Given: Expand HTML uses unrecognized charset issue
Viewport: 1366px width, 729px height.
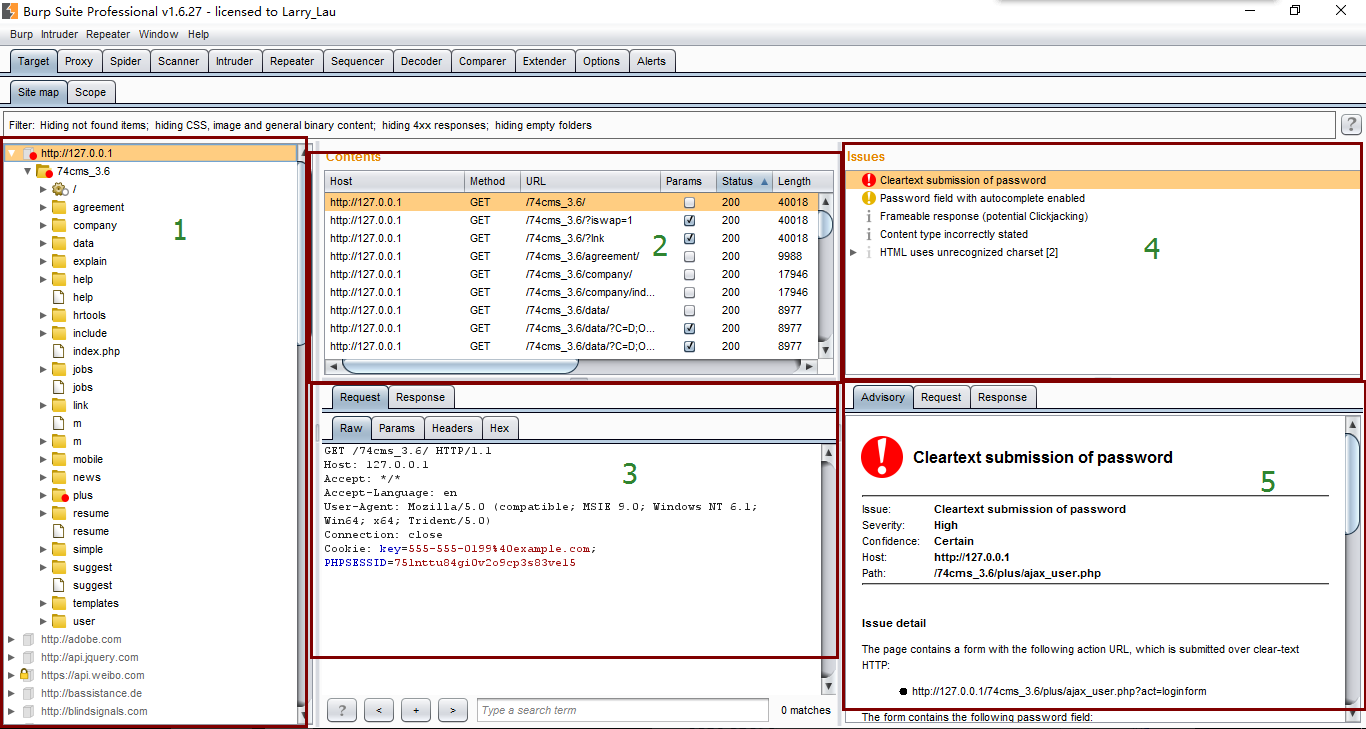Looking at the screenshot, I should click(x=853, y=252).
